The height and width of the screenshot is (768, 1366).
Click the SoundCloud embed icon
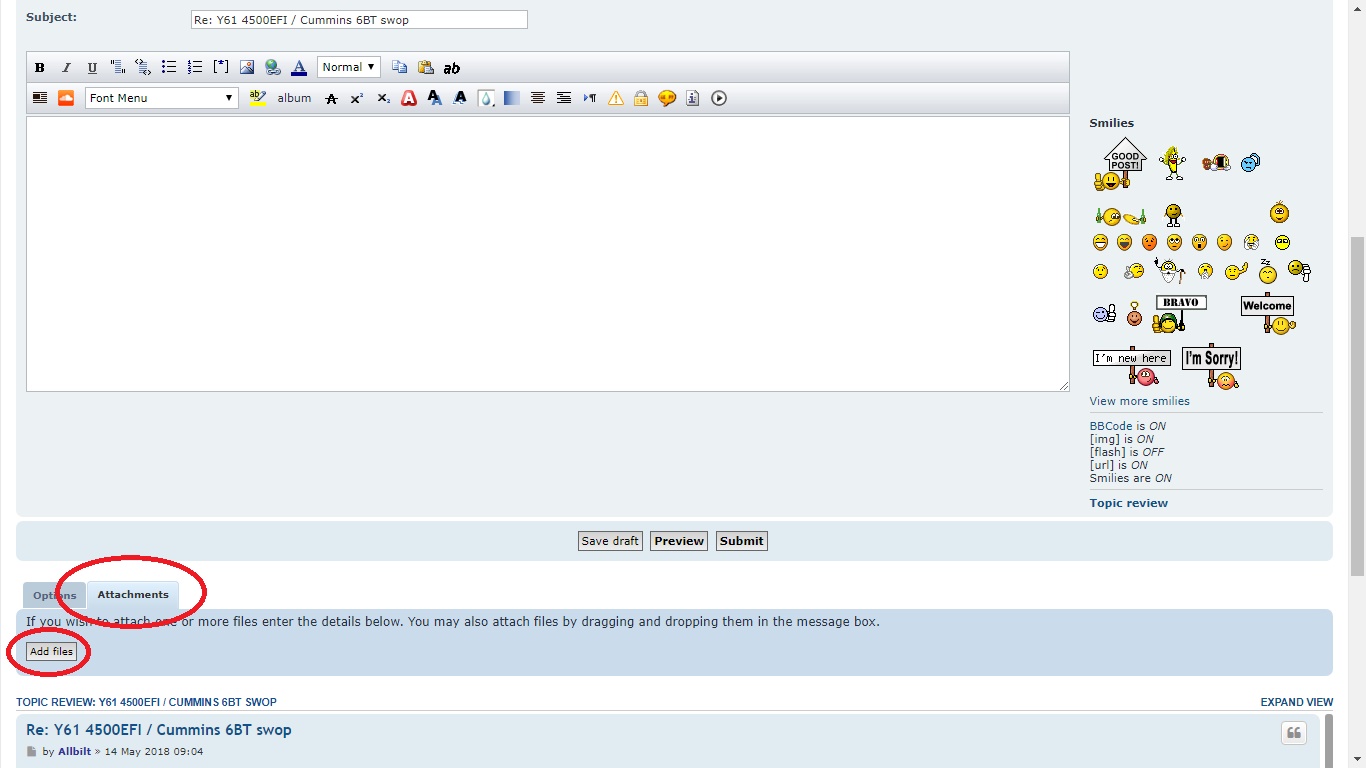click(x=66, y=98)
